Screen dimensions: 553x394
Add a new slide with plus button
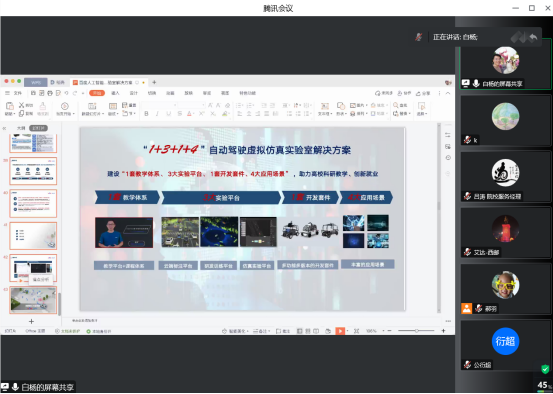click(31, 321)
